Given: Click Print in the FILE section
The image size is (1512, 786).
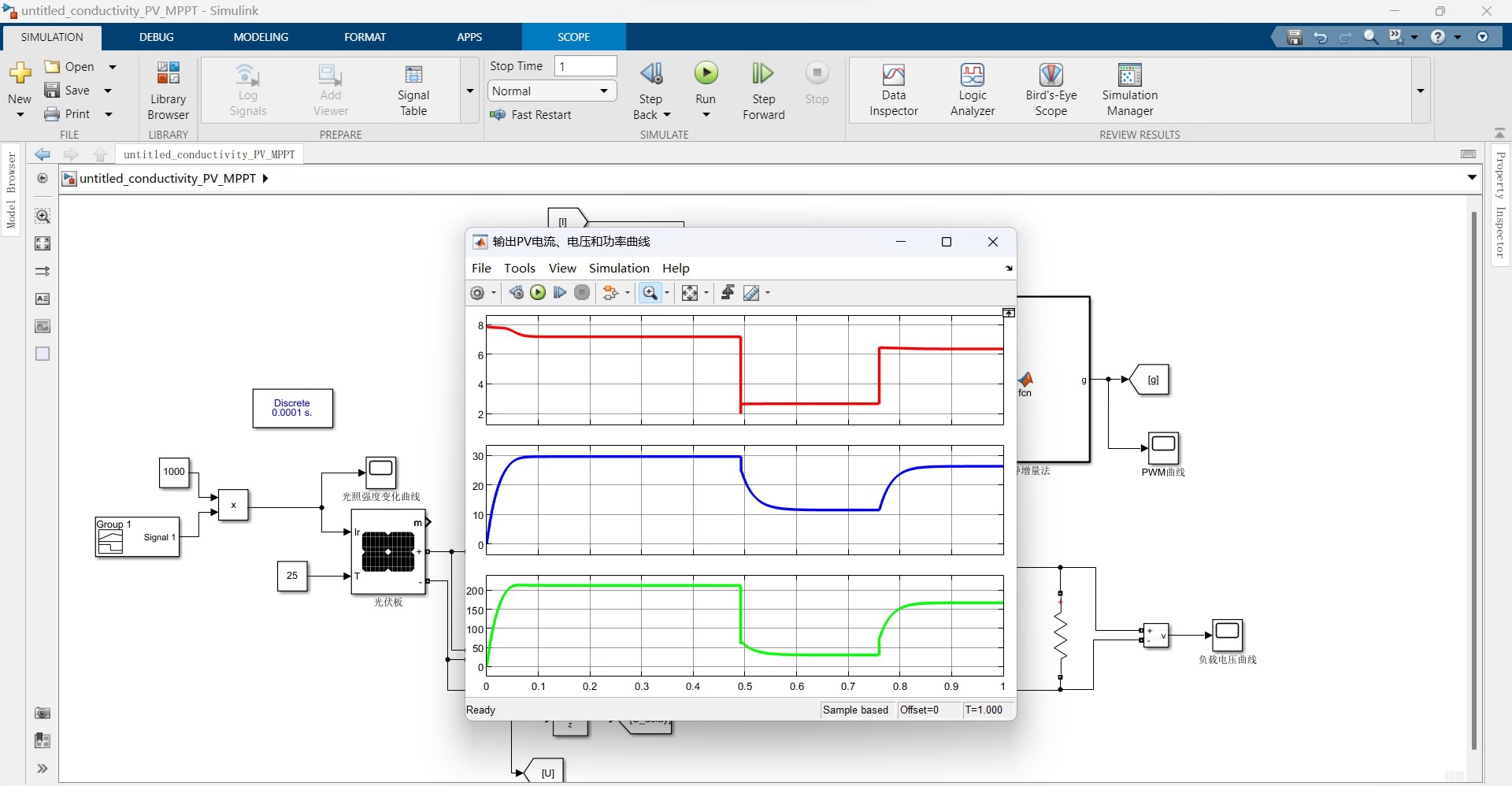Looking at the screenshot, I should [68, 114].
